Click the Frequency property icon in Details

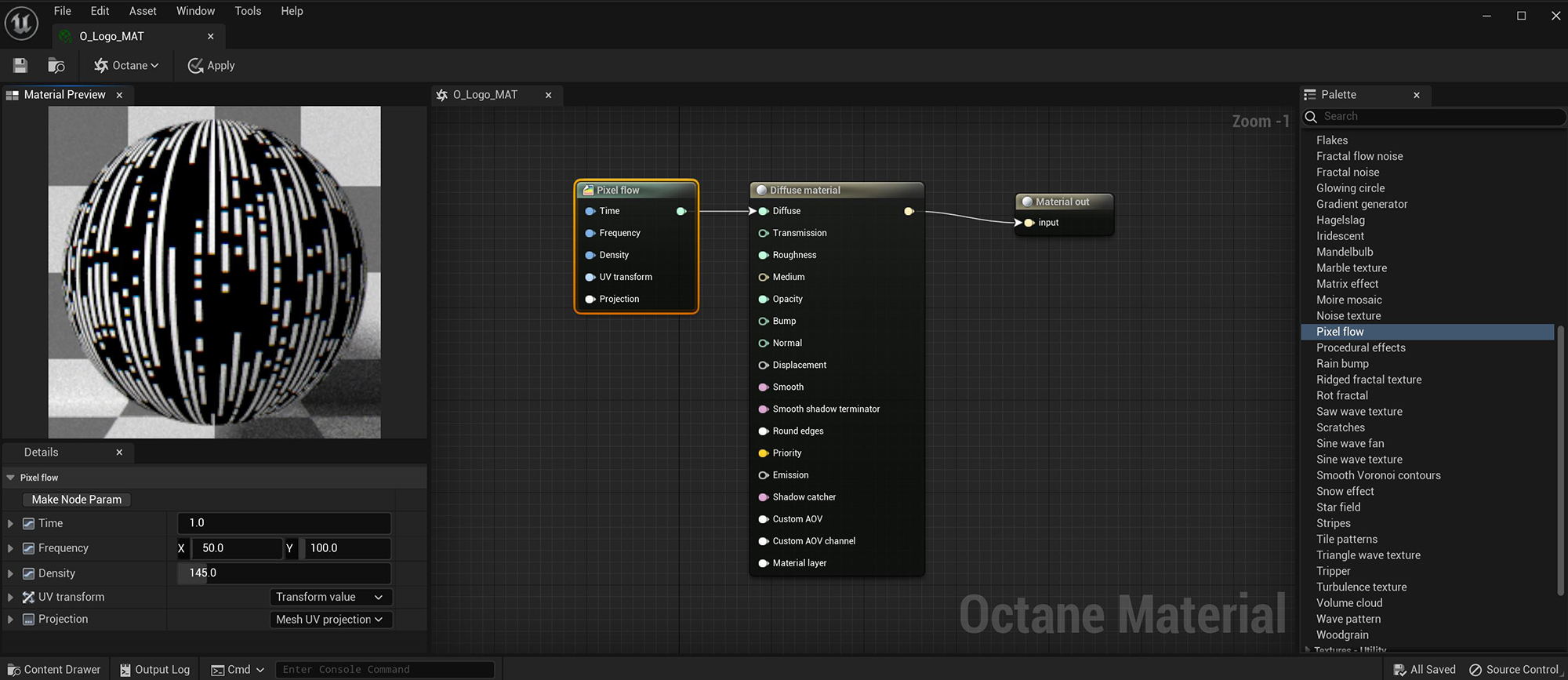click(28, 548)
